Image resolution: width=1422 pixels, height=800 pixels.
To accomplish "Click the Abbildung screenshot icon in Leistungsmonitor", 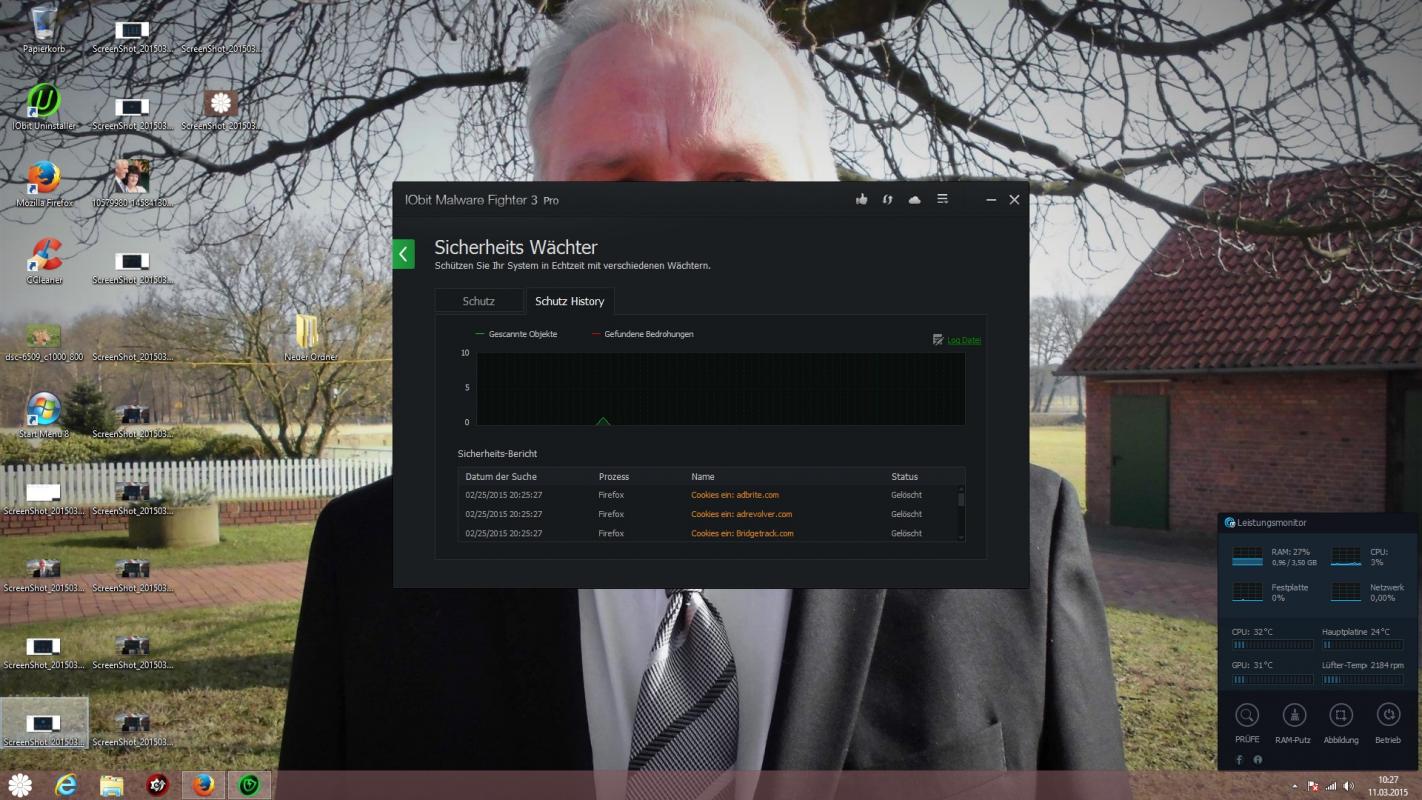I will 1341,715.
